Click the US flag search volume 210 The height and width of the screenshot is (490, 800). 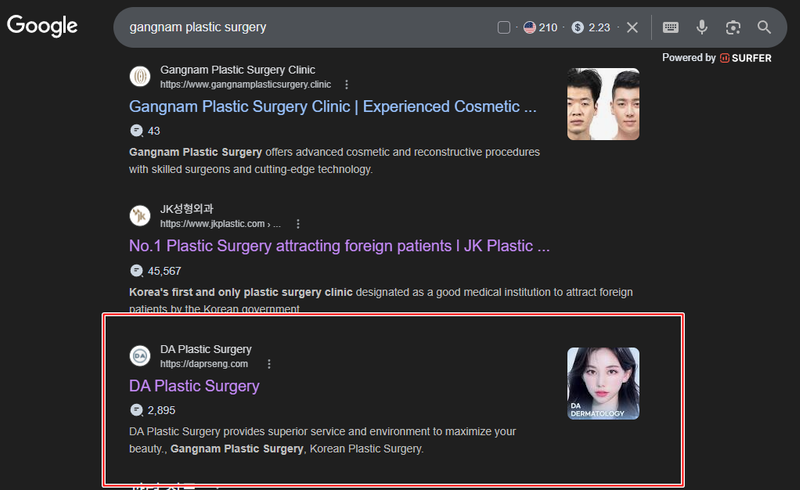click(540, 28)
